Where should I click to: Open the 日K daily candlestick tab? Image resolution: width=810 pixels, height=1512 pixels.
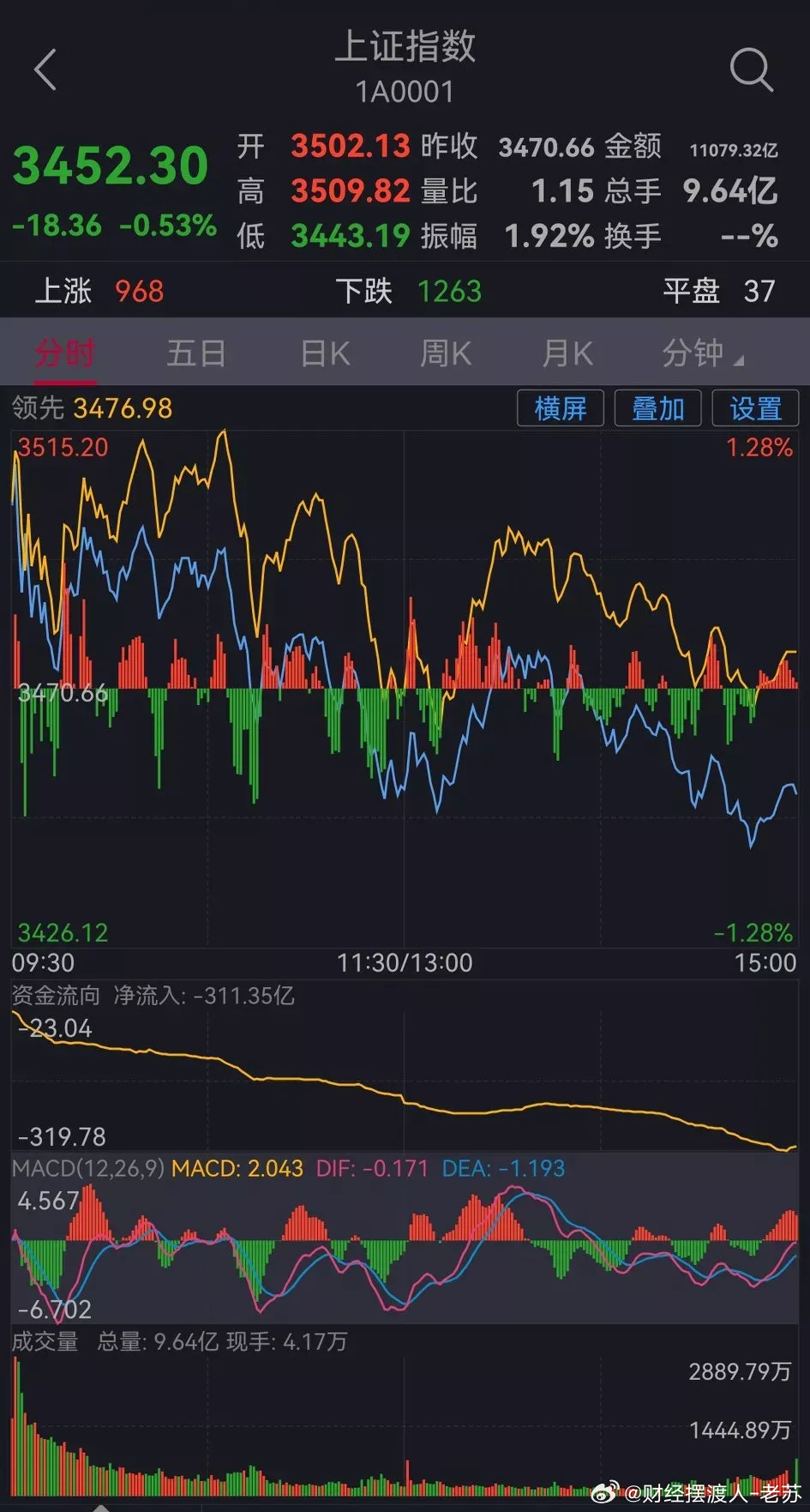(325, 352)
